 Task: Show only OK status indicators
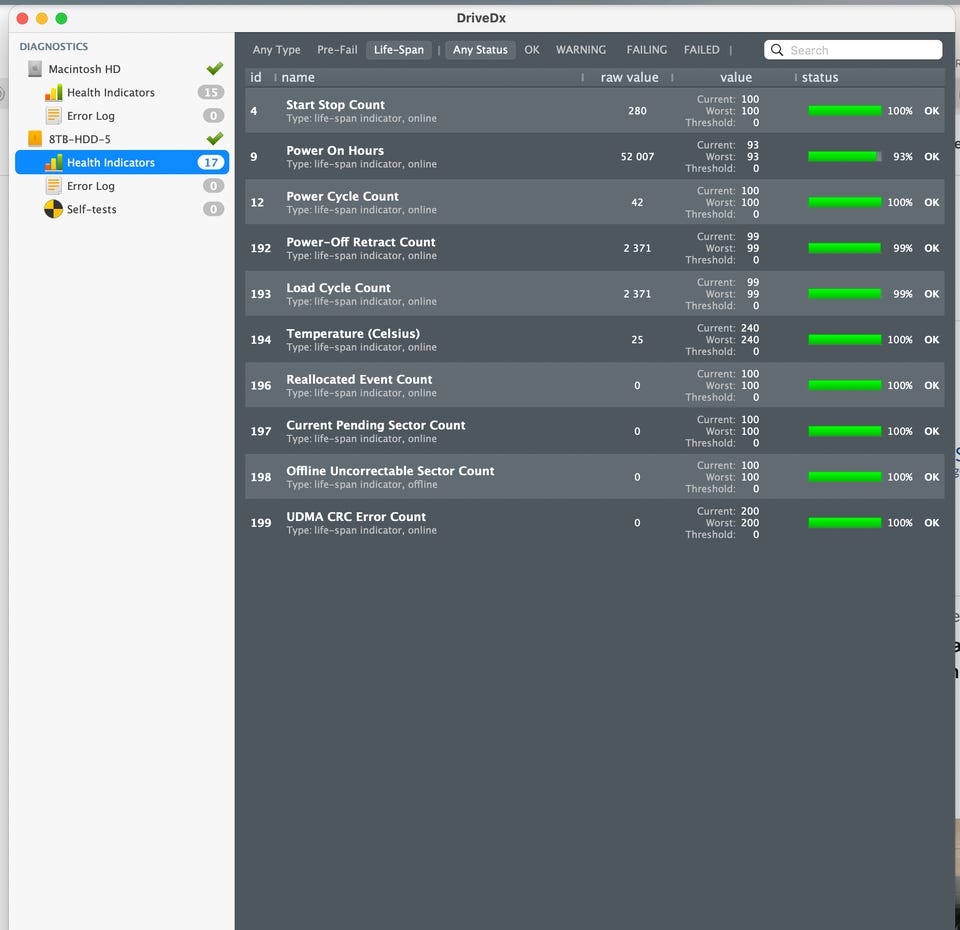pos(532,50)
